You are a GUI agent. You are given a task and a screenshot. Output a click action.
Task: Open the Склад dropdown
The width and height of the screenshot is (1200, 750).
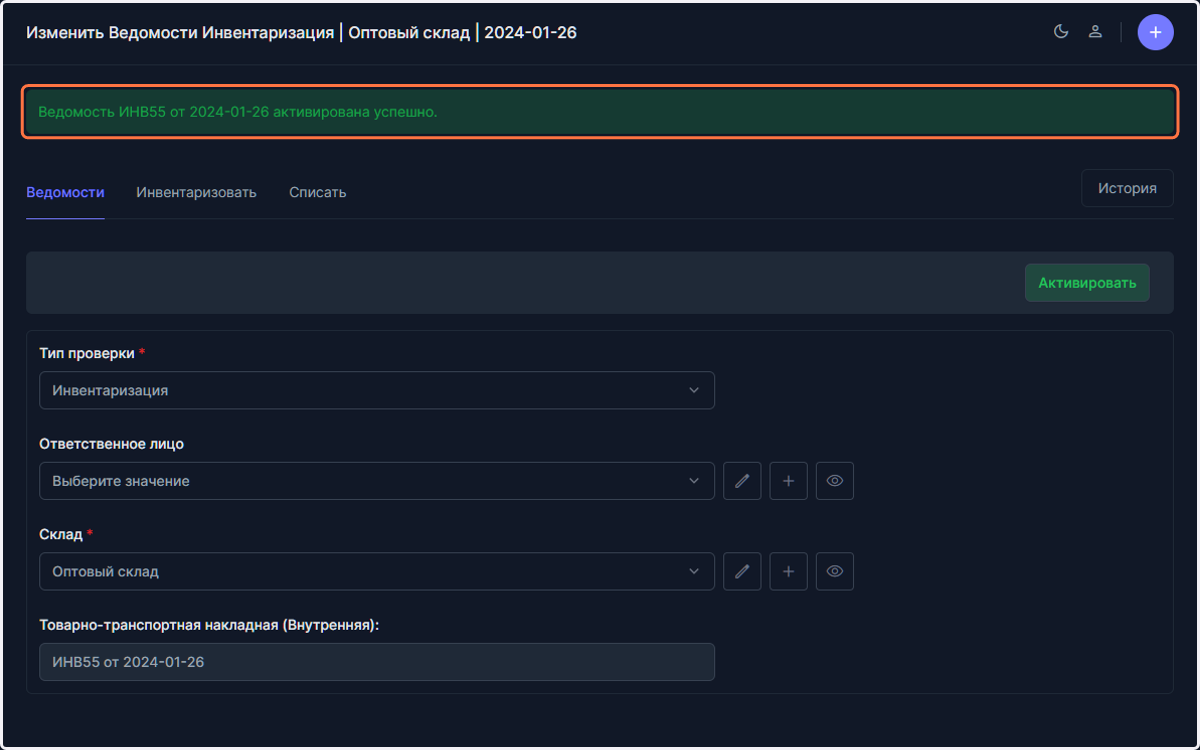[377, 572]
